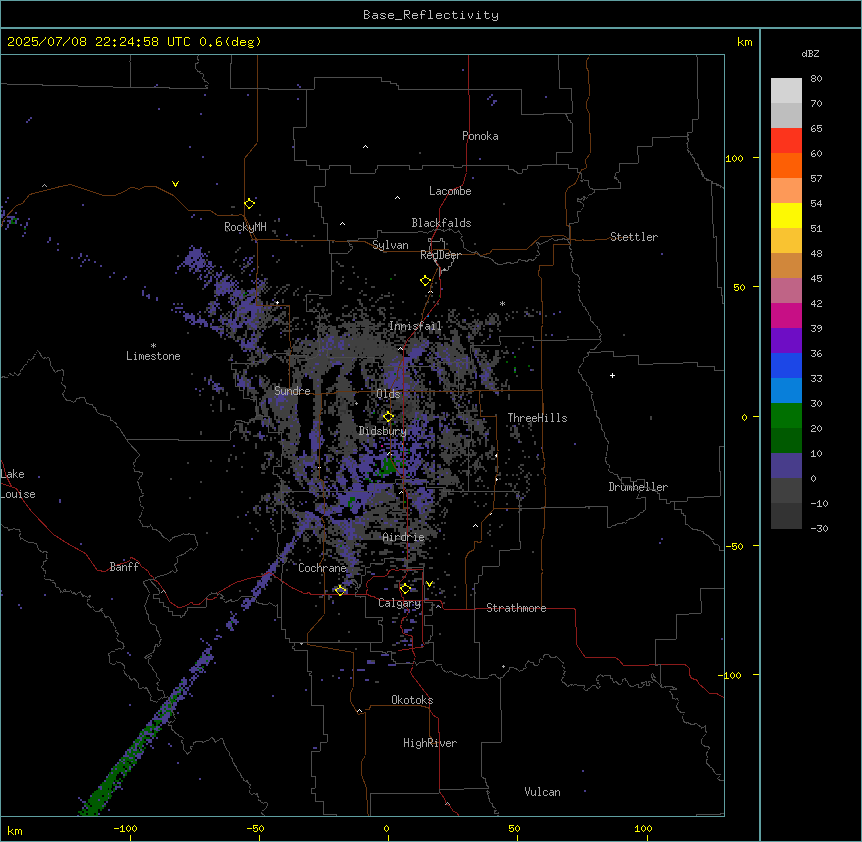
Task: Click the Didsbury city label
Action: click(x=383, y=431)
